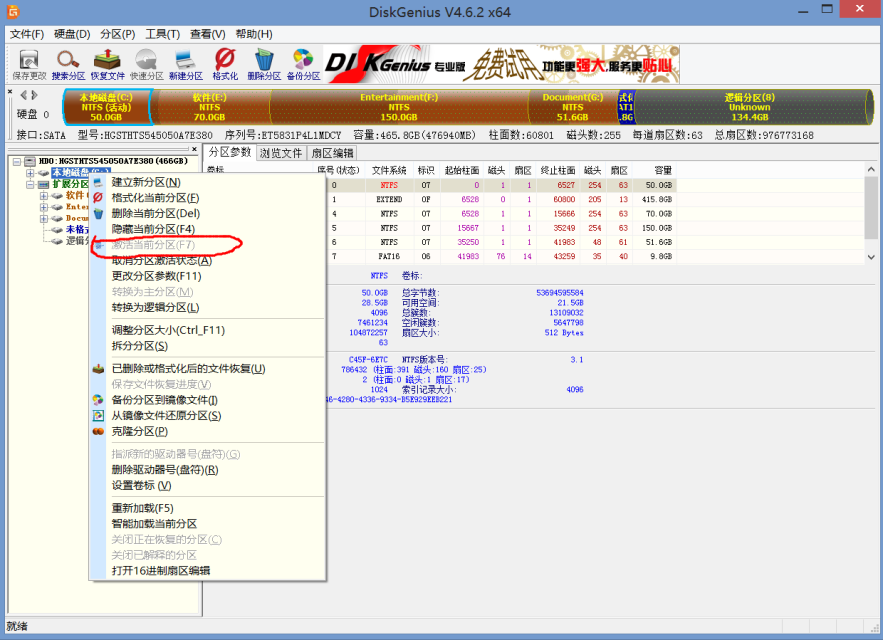Click the 删除分区 trash bin toolbar icon

(264, 63)
